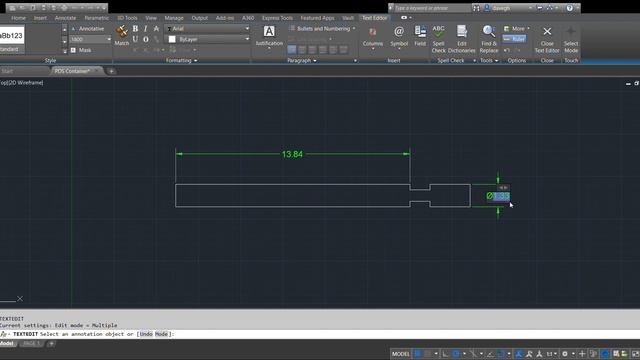Click the clean screen icon in status bar
This screenshot has width=640, height=360.
636,353
